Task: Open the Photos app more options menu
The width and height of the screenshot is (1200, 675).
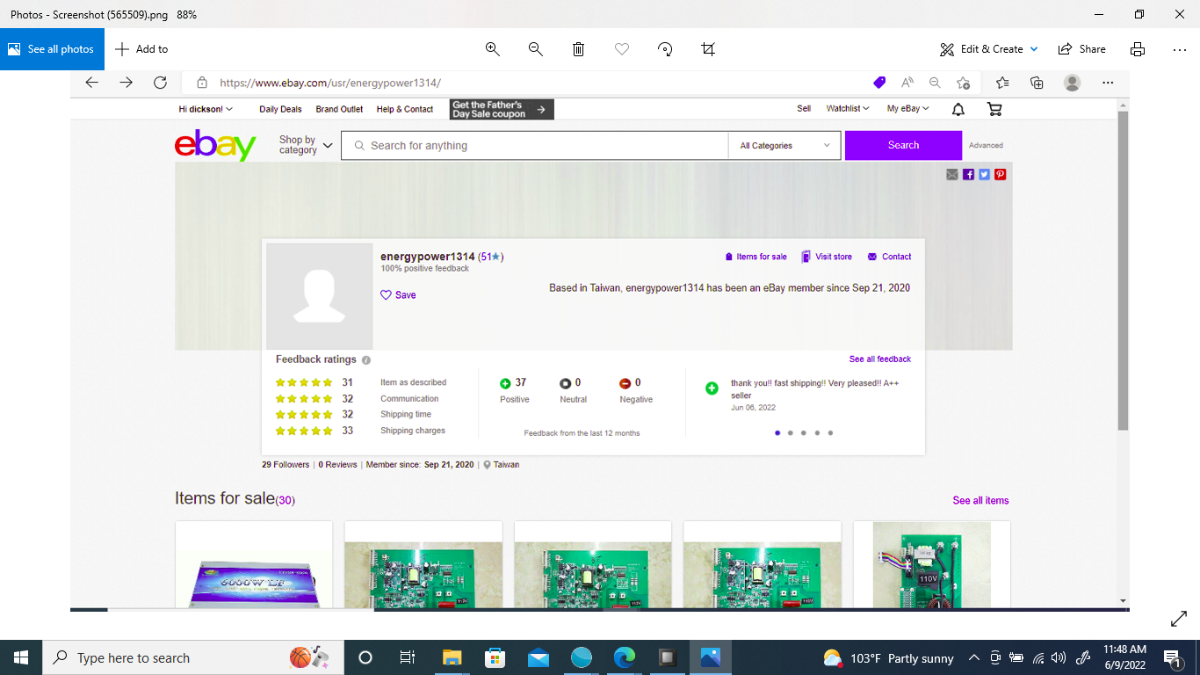Action: [x=1179, y=49]
